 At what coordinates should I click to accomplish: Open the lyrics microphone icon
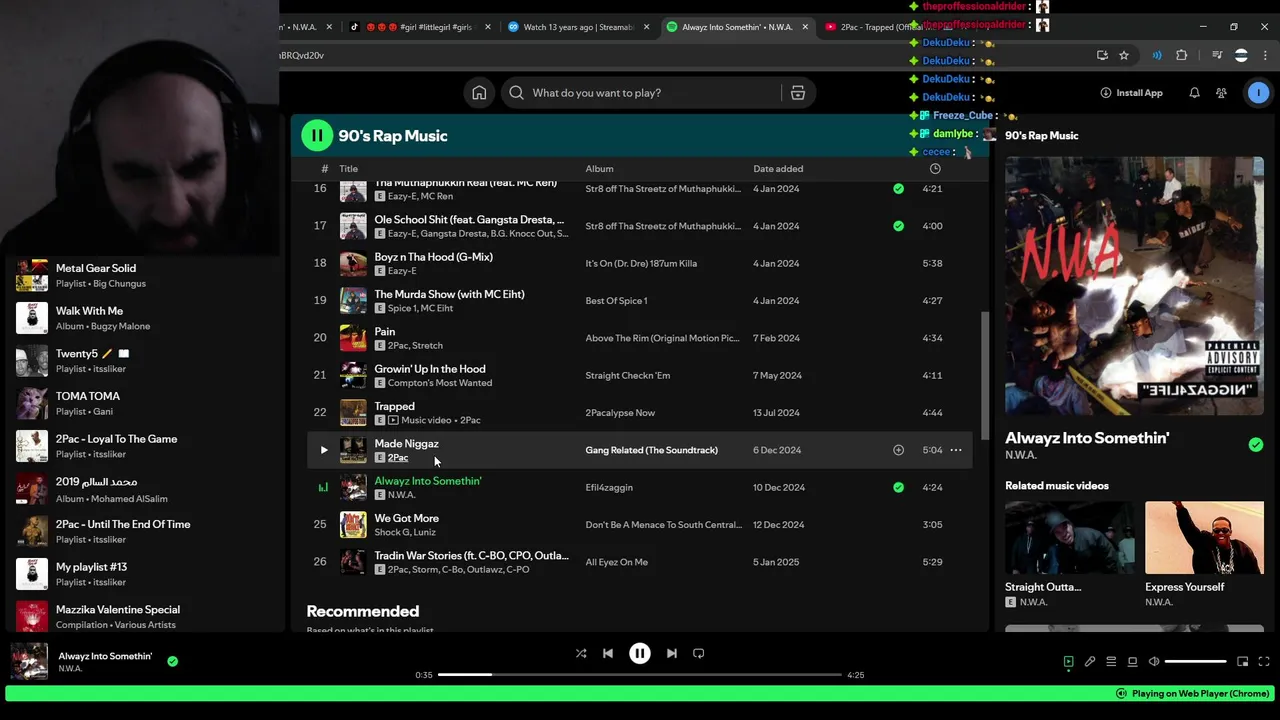pyautogui.click(x=1090, y=661)
